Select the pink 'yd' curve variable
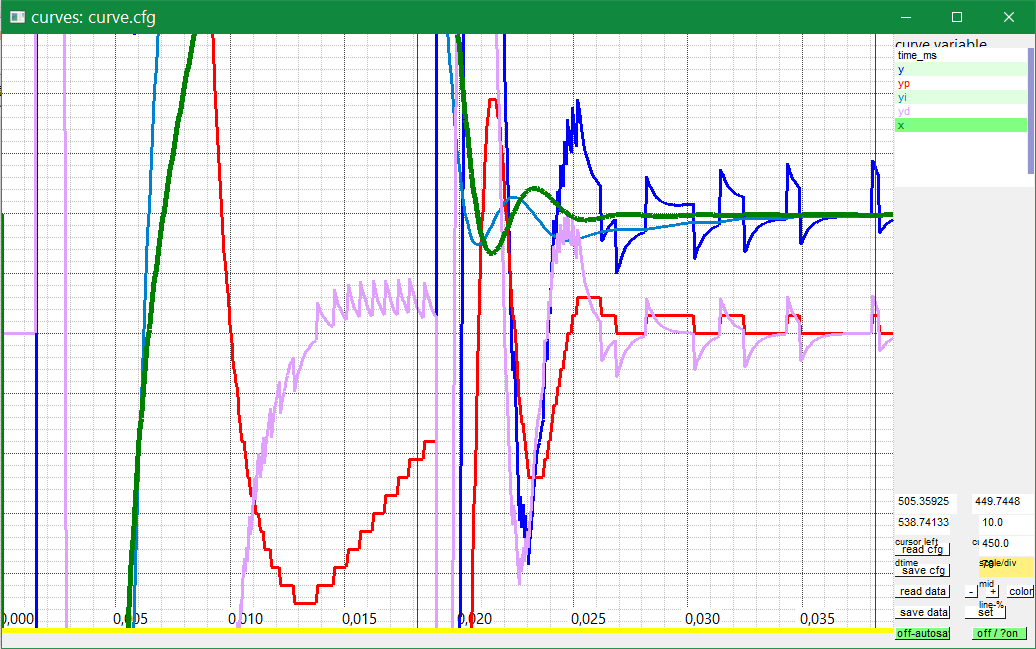This screenshot has width=1036, height=649. point(961,111)
